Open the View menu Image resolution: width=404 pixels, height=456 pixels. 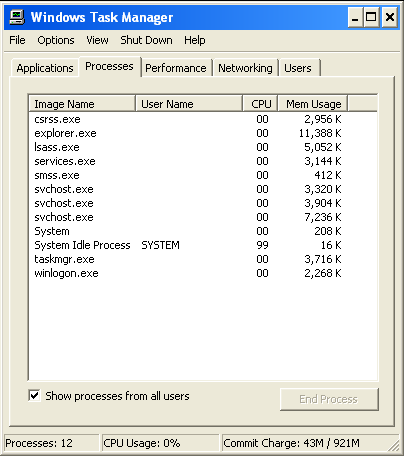point(97,40)
